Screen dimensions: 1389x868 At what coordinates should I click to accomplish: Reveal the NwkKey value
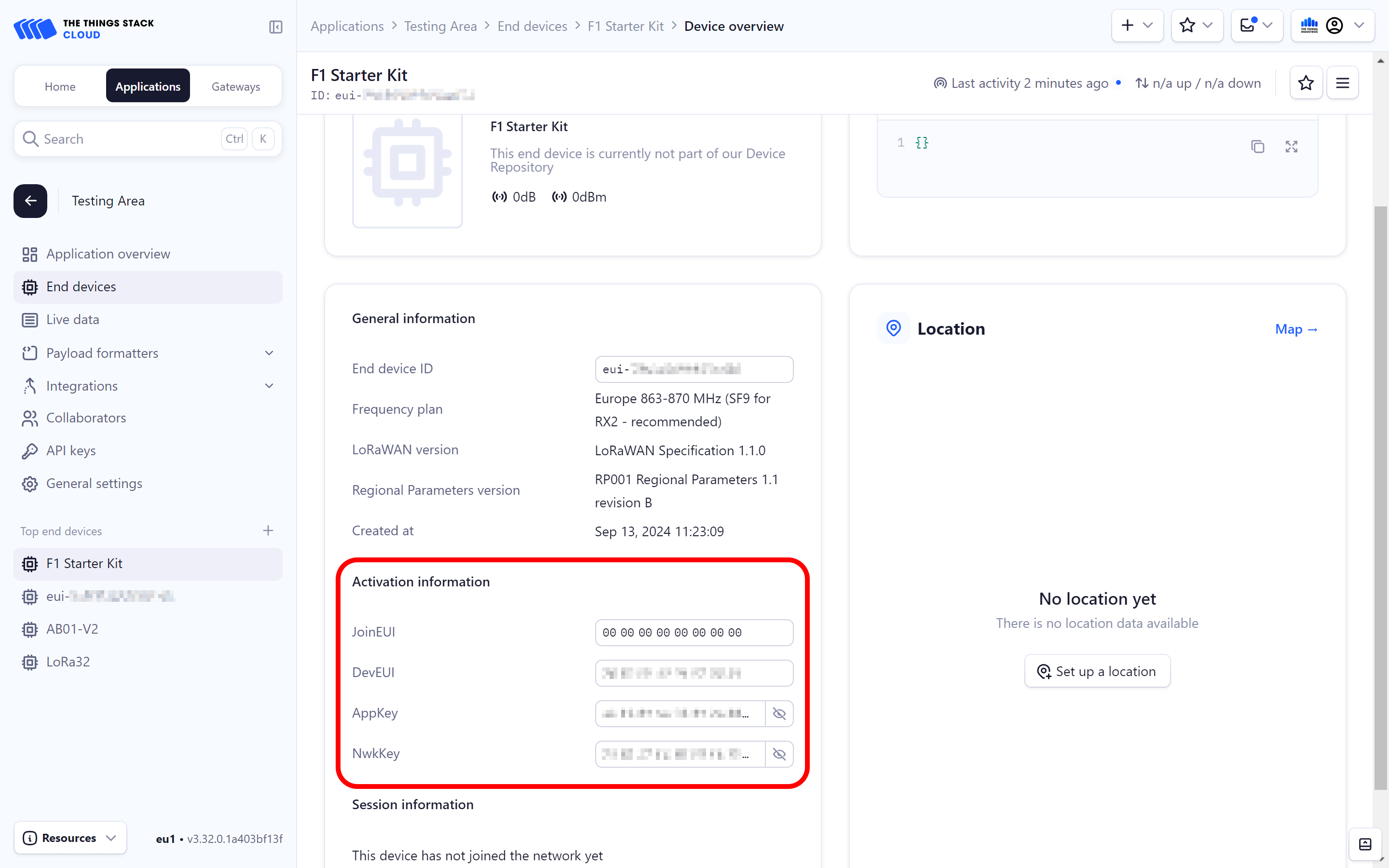779,754
